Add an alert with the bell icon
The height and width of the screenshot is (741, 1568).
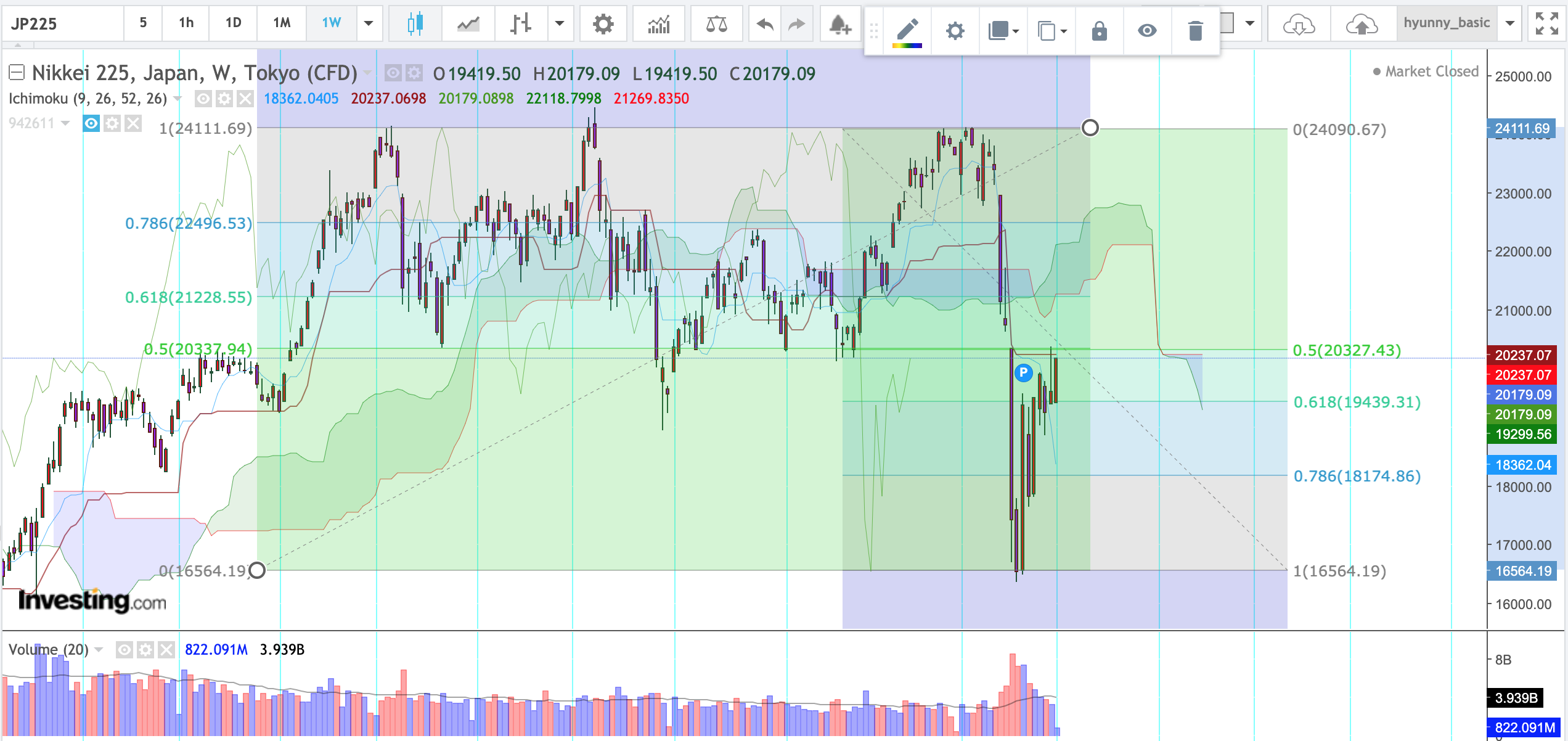[839, 25]
